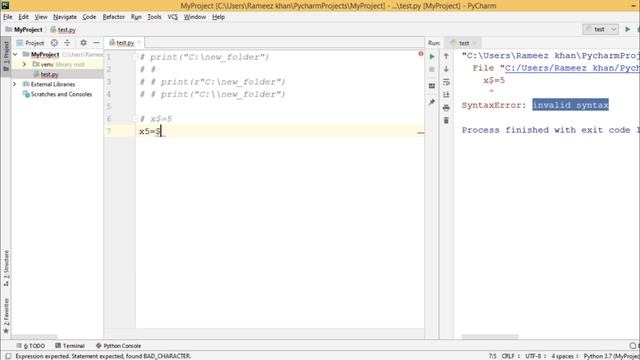Click the Project panel horizontal scrollbar
The image size is (640, 360).
click(35, 337)
